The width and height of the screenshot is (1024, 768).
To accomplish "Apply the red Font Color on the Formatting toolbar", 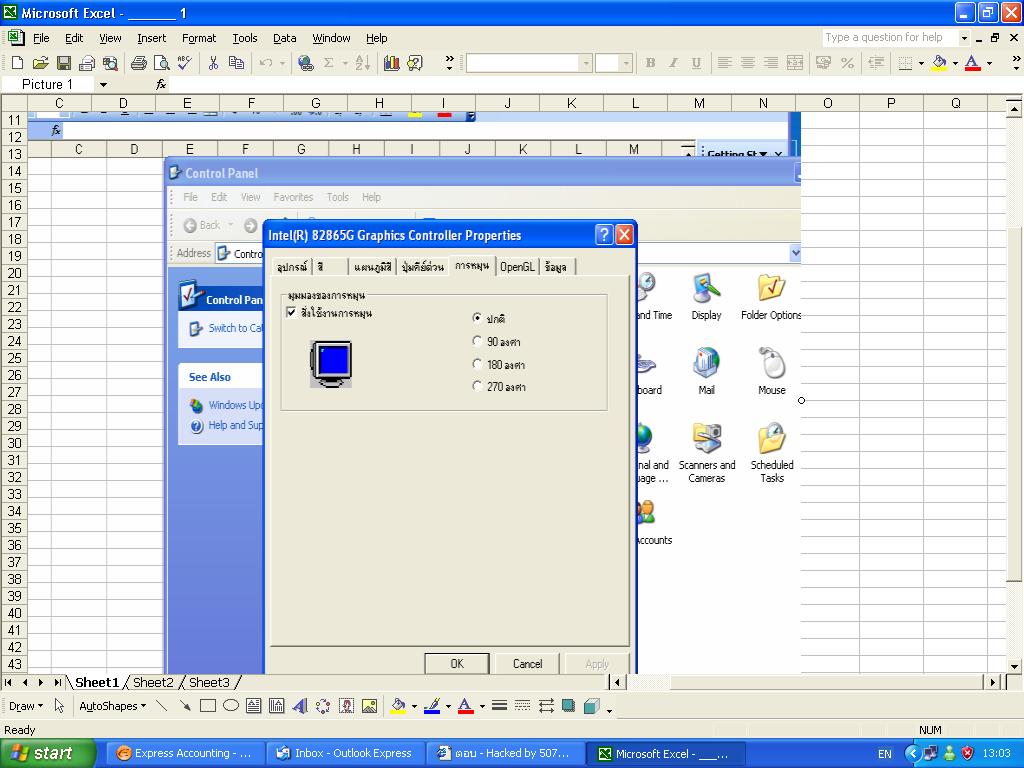I will coord(972,63).
